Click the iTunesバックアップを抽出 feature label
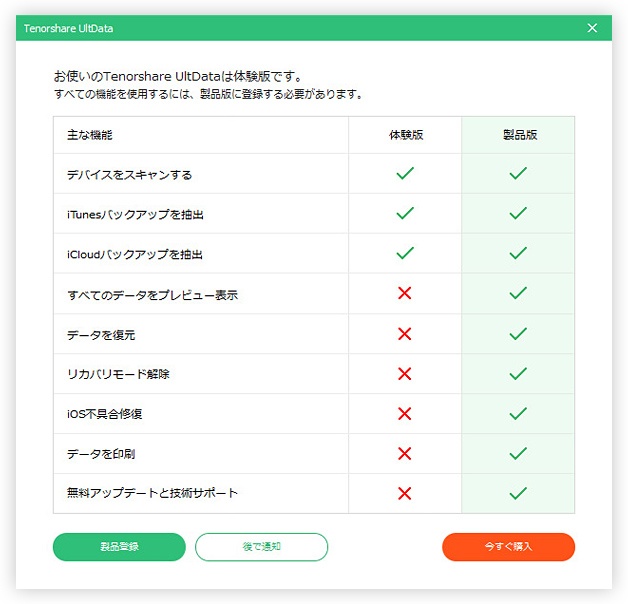This screenshot has height=604, width=628. coord(135,215)
